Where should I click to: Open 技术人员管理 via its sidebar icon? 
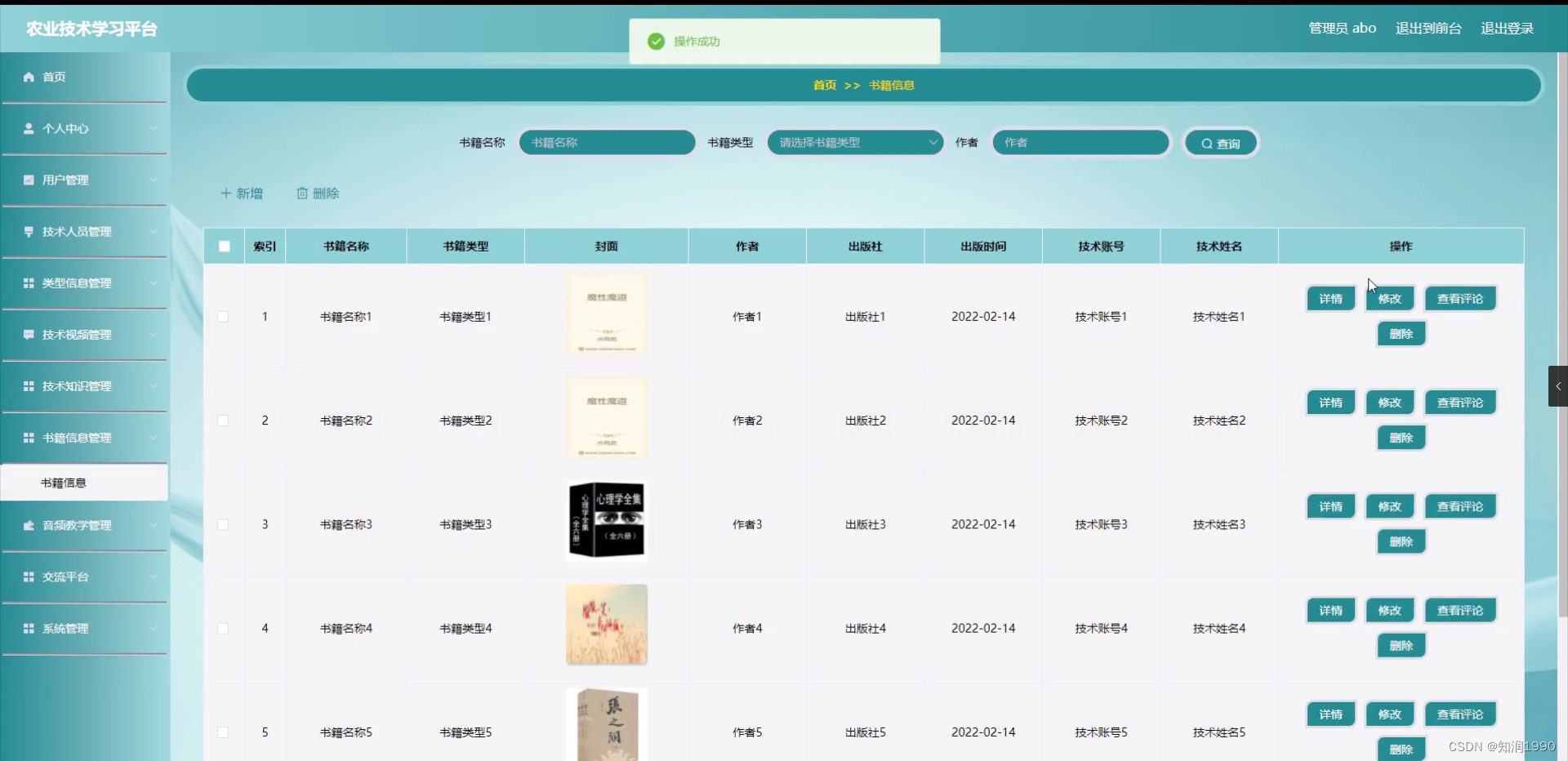[x=29, y=231]
